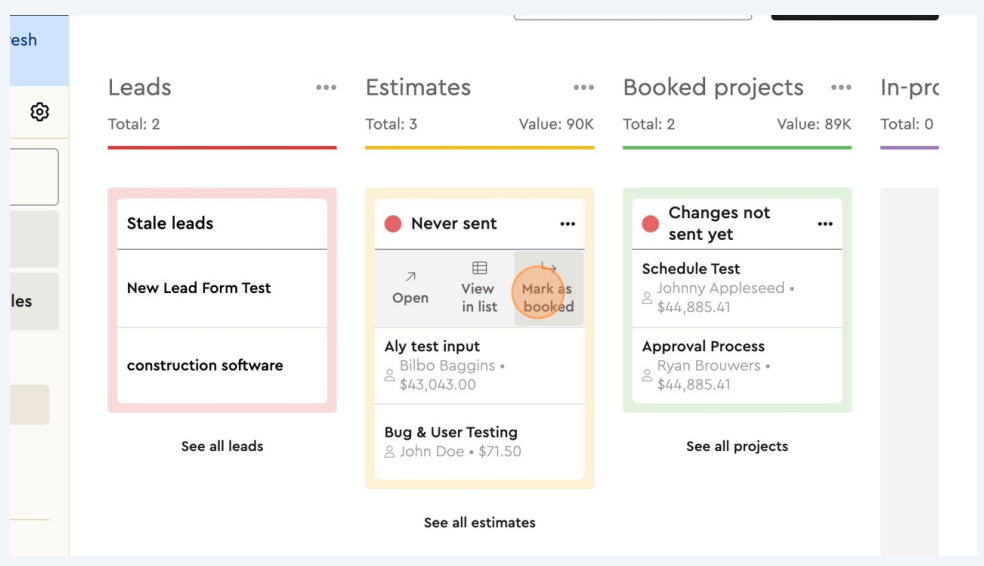Click See all leads link

222,446
